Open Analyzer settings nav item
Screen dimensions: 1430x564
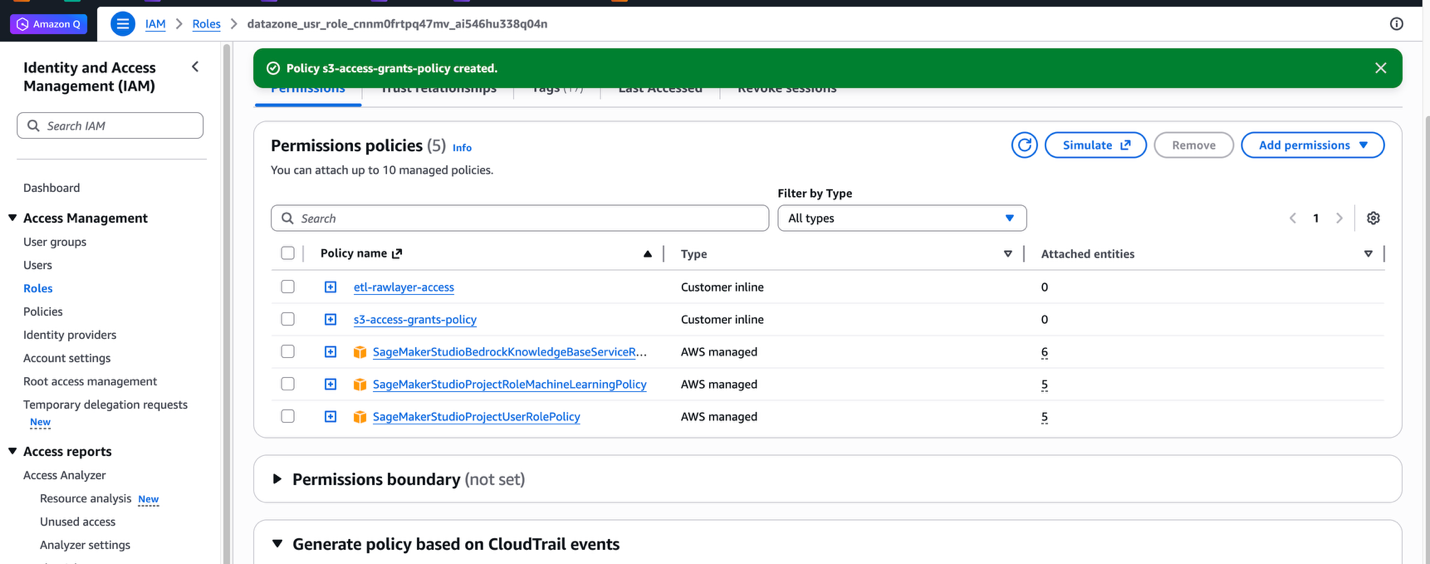(85, 545)
